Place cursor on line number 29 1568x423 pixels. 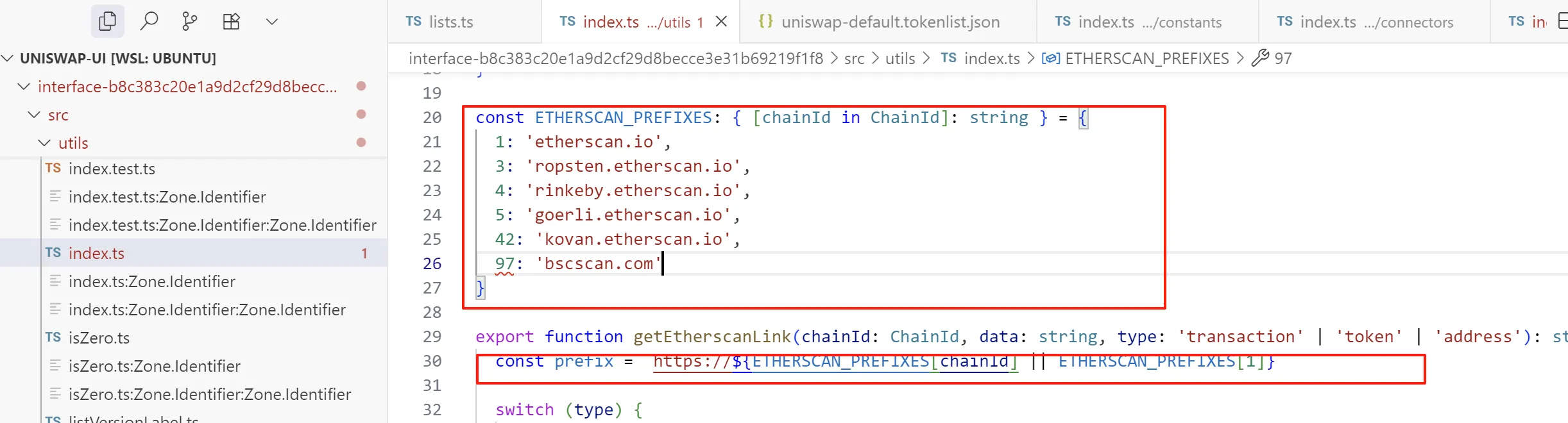[432, 336]
